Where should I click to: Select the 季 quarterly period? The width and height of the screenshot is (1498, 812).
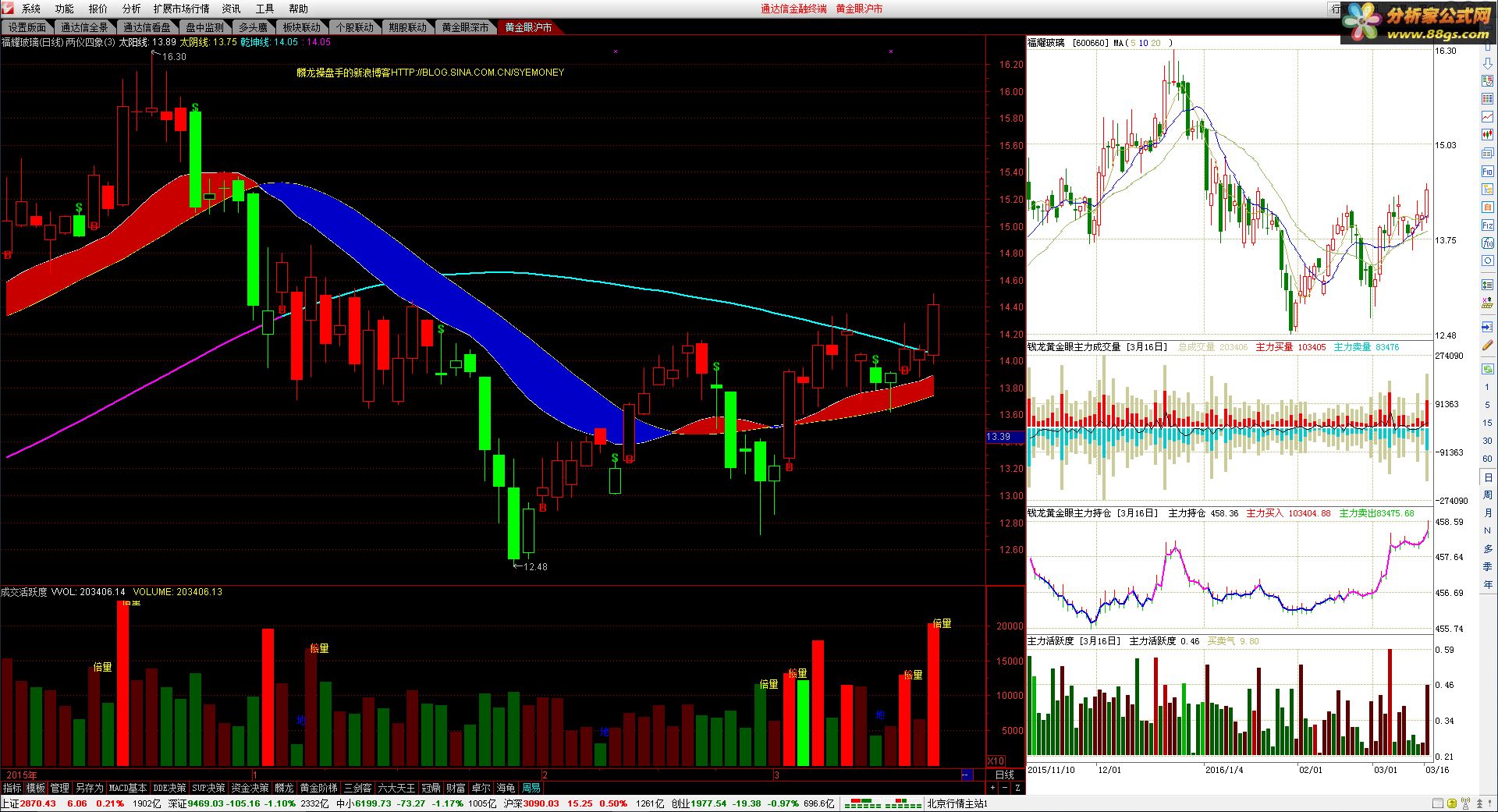tap(1488, 566)
